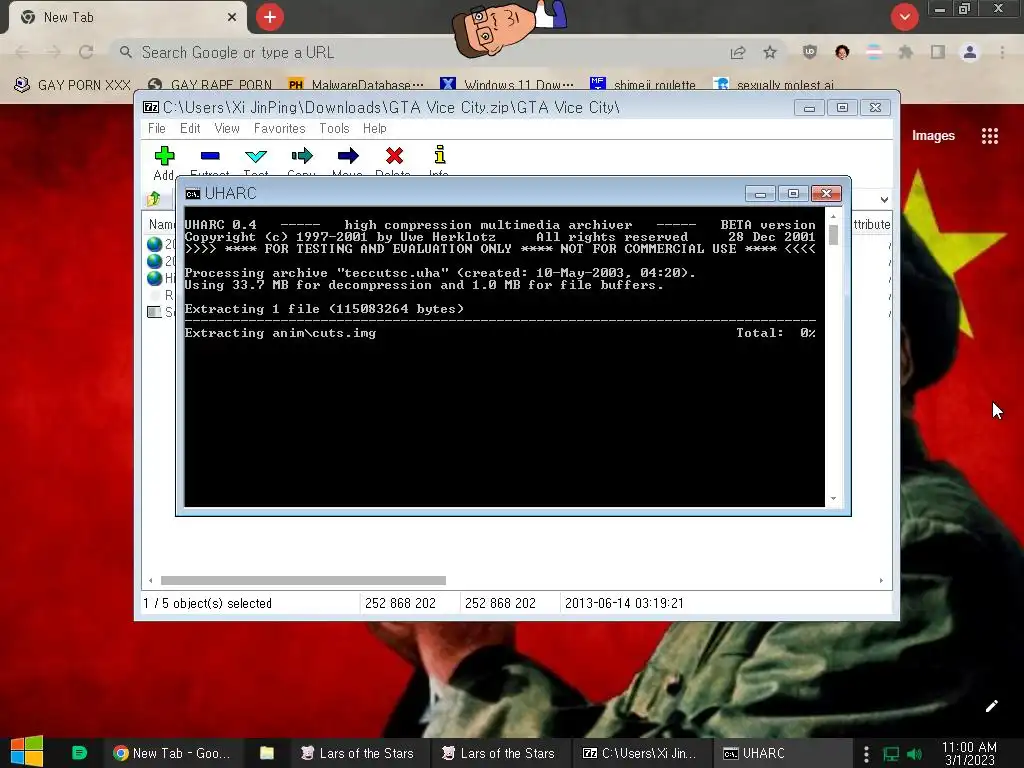Click the Copy arrow icon in 7-Zip
1024x768 pixels.
(x=302, y=155)
